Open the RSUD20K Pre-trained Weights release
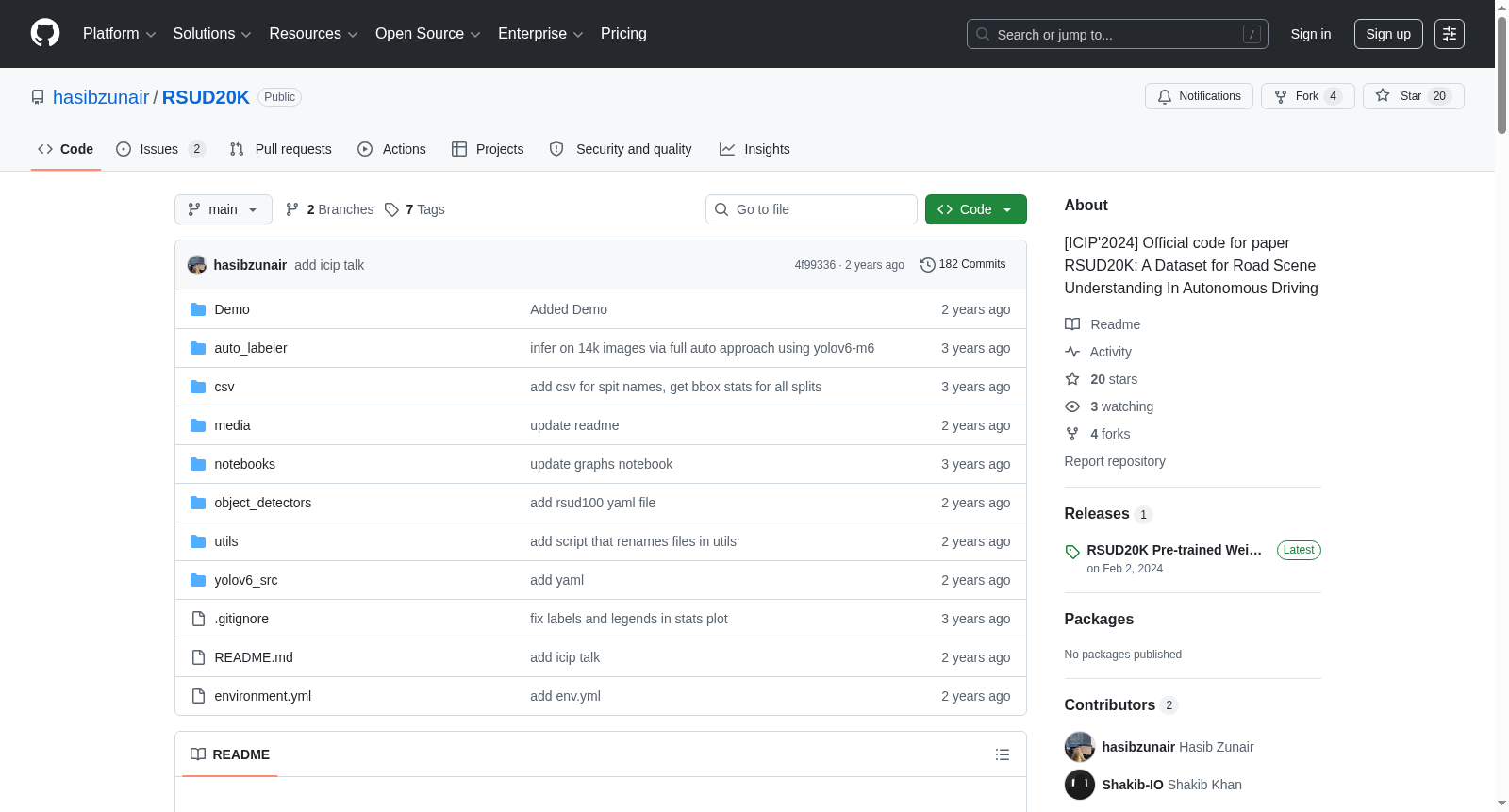Screen dimensions: 1509x812 point(1174,550)
